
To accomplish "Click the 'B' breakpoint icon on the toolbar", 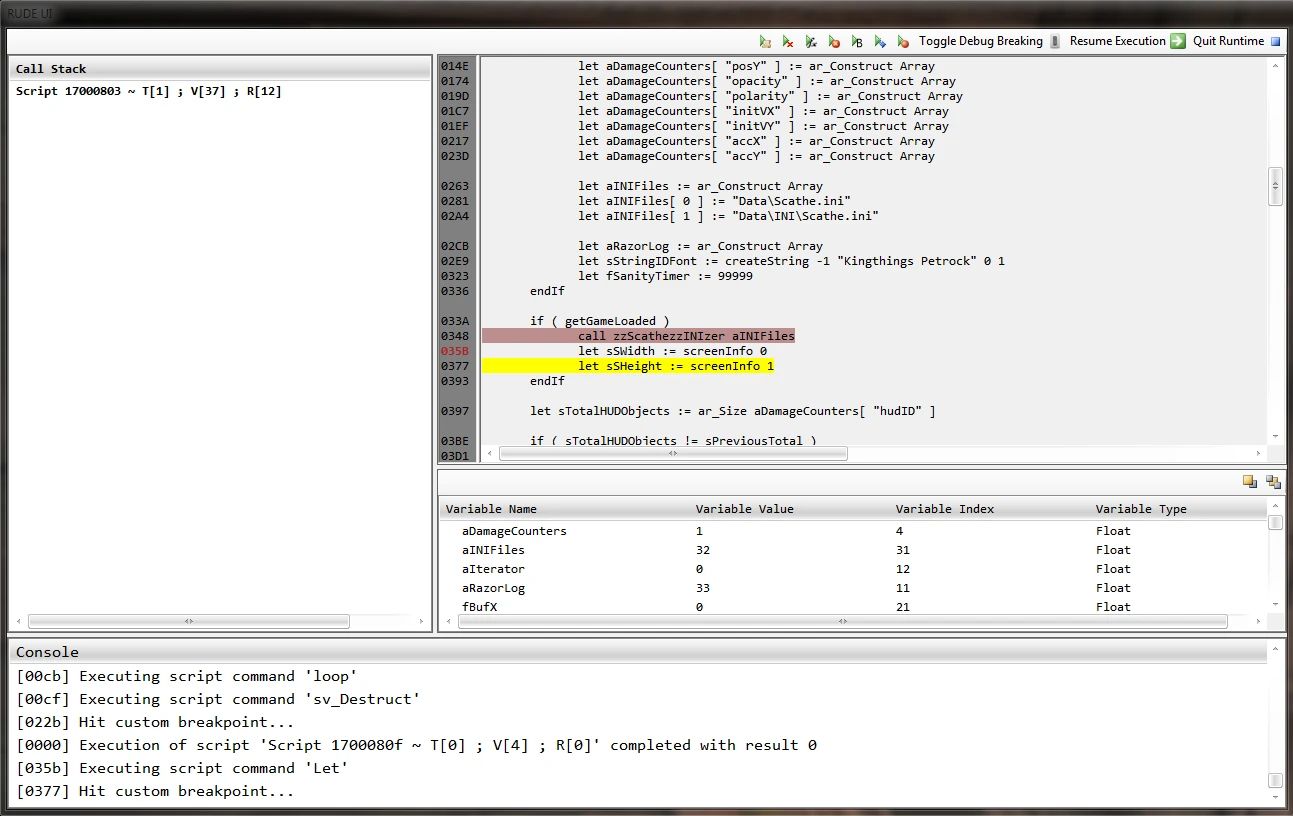I will pos(856,41).
